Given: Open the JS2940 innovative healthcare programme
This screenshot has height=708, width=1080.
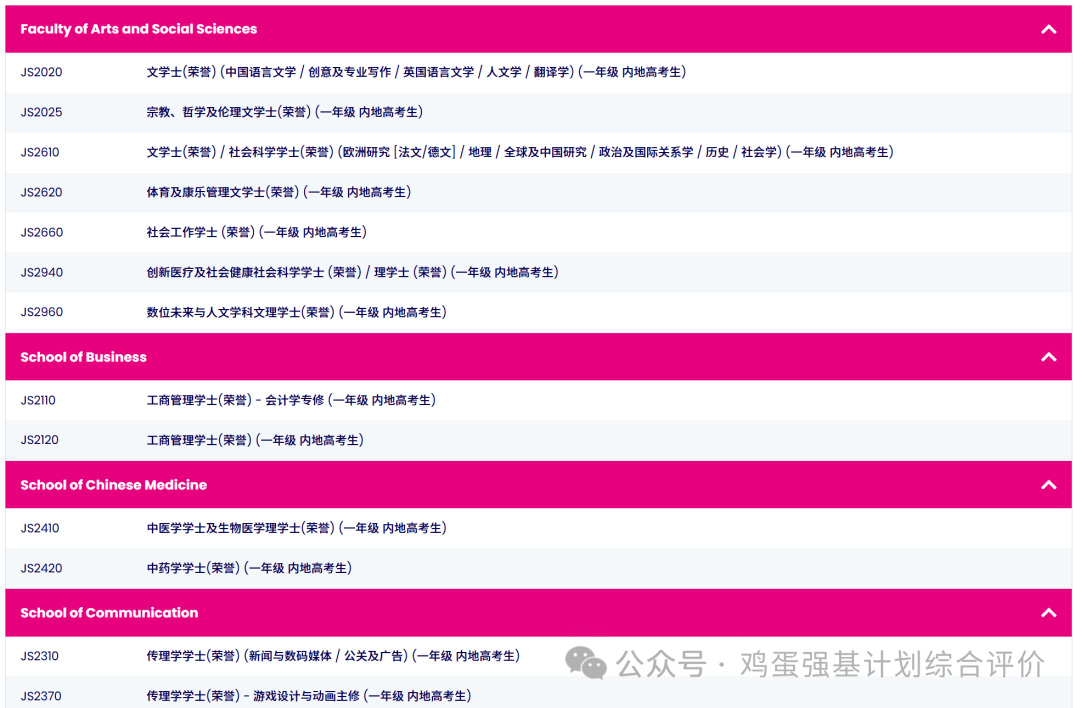Looking at the screenshot, I should [352, 272].
